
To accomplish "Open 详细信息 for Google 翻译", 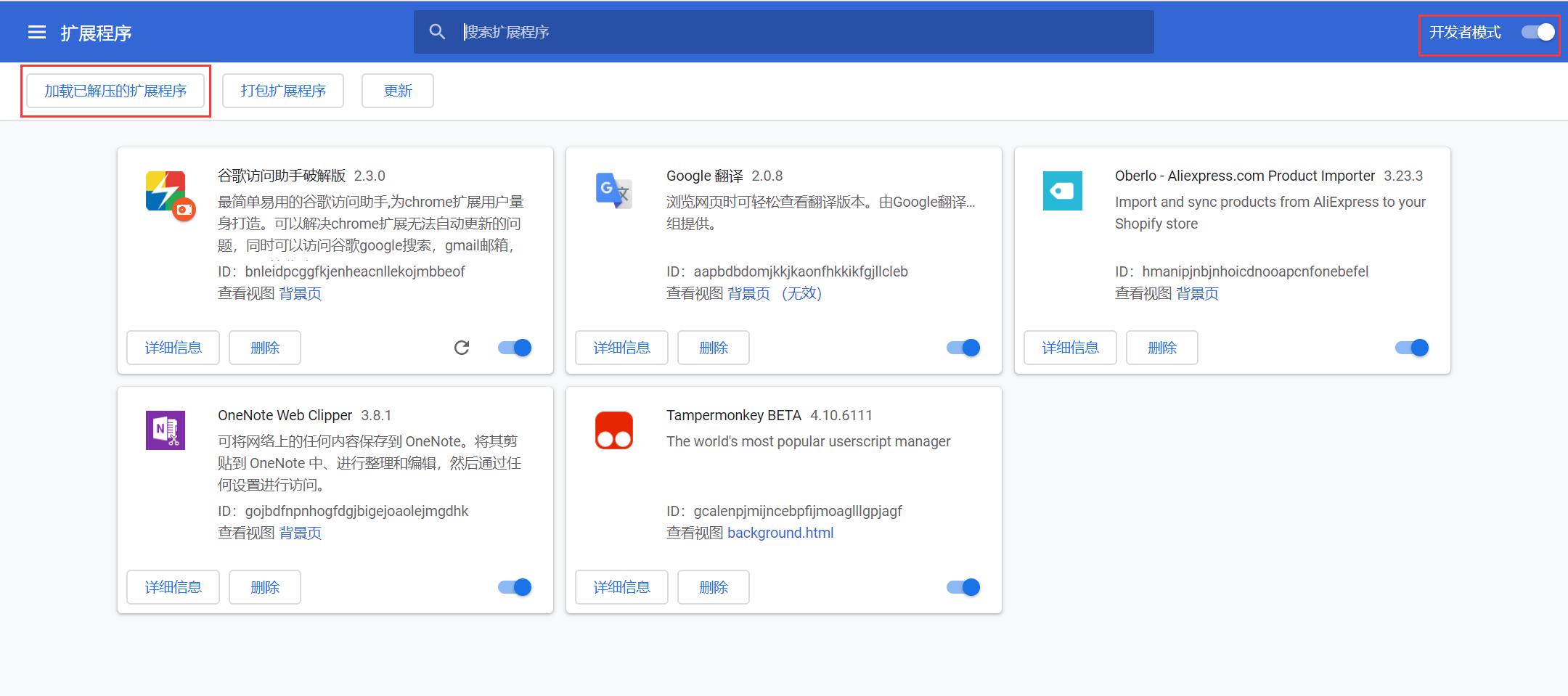I will (x=621, y=348).
